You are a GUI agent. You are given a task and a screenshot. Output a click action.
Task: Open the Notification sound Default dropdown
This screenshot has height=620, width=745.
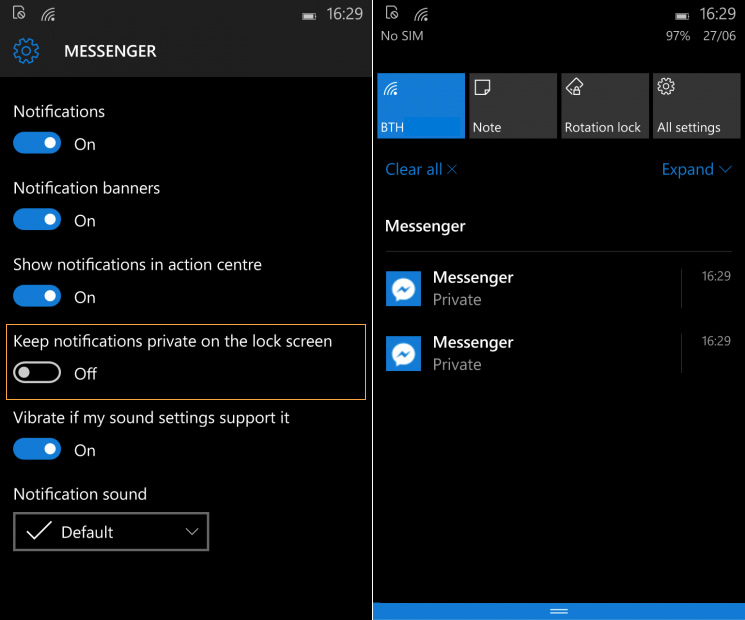point(111,532)
